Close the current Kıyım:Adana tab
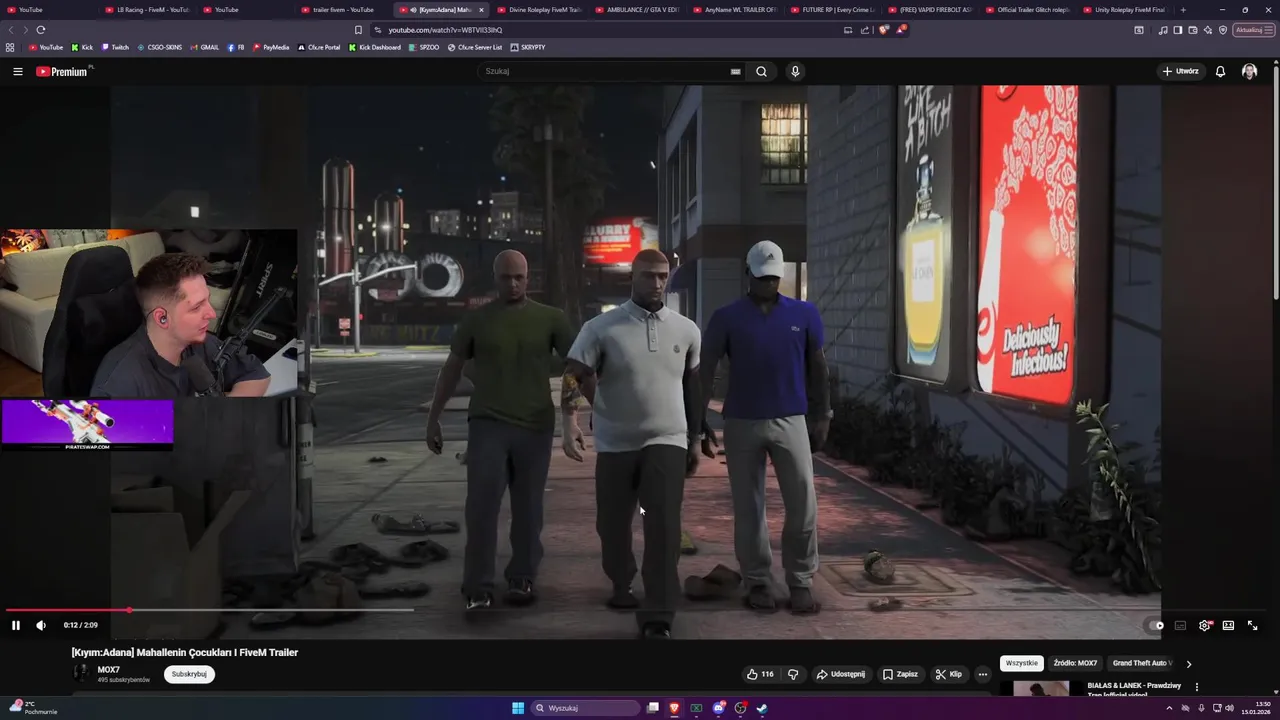This screenshot has height=720, width=1280. (481, 10)
